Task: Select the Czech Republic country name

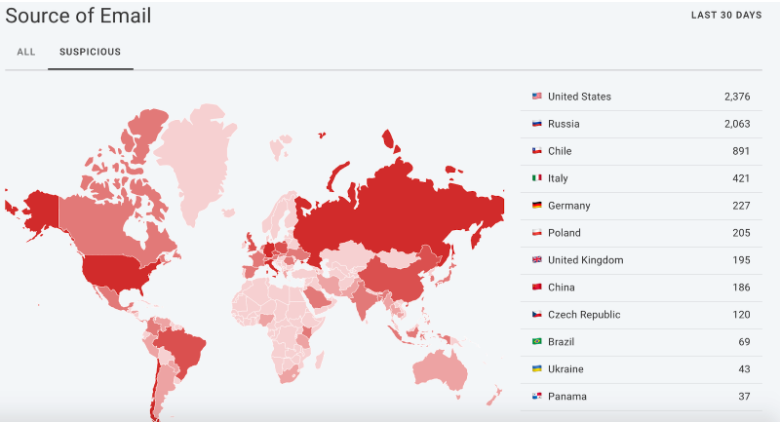Action: pos(584,315)
